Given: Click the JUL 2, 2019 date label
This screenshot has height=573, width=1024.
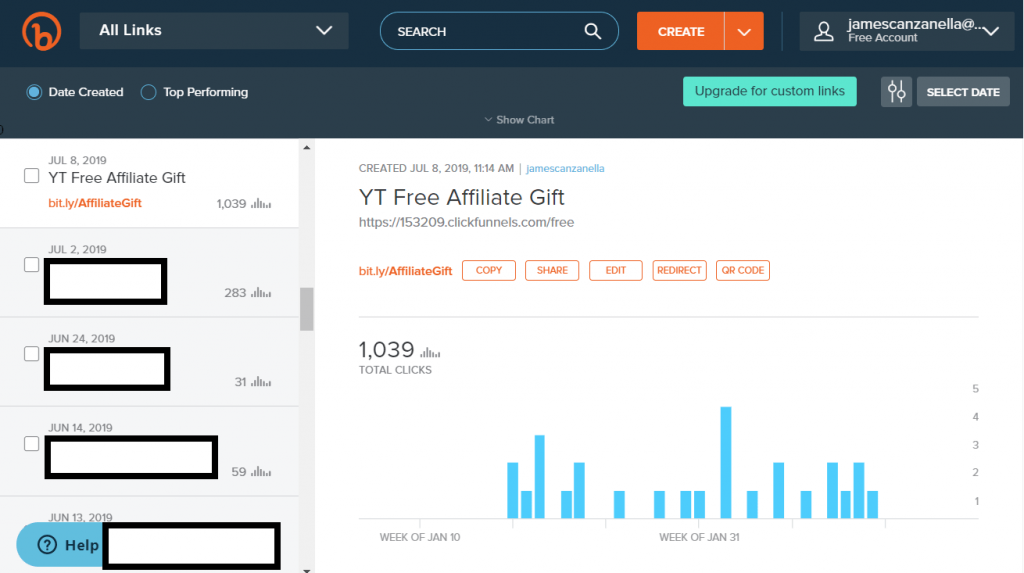Looking at the screenshot, I should click(x=77, y=250).
